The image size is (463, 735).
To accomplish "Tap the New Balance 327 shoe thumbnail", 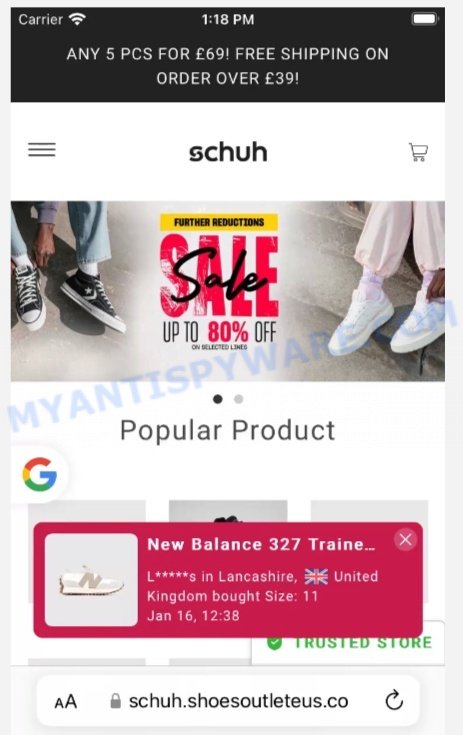I will (91, 580).
